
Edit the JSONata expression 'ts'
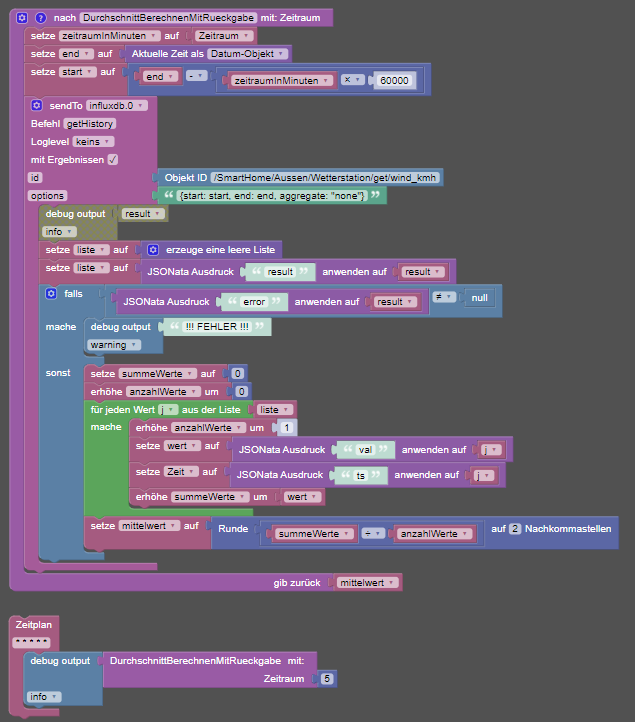361,475
